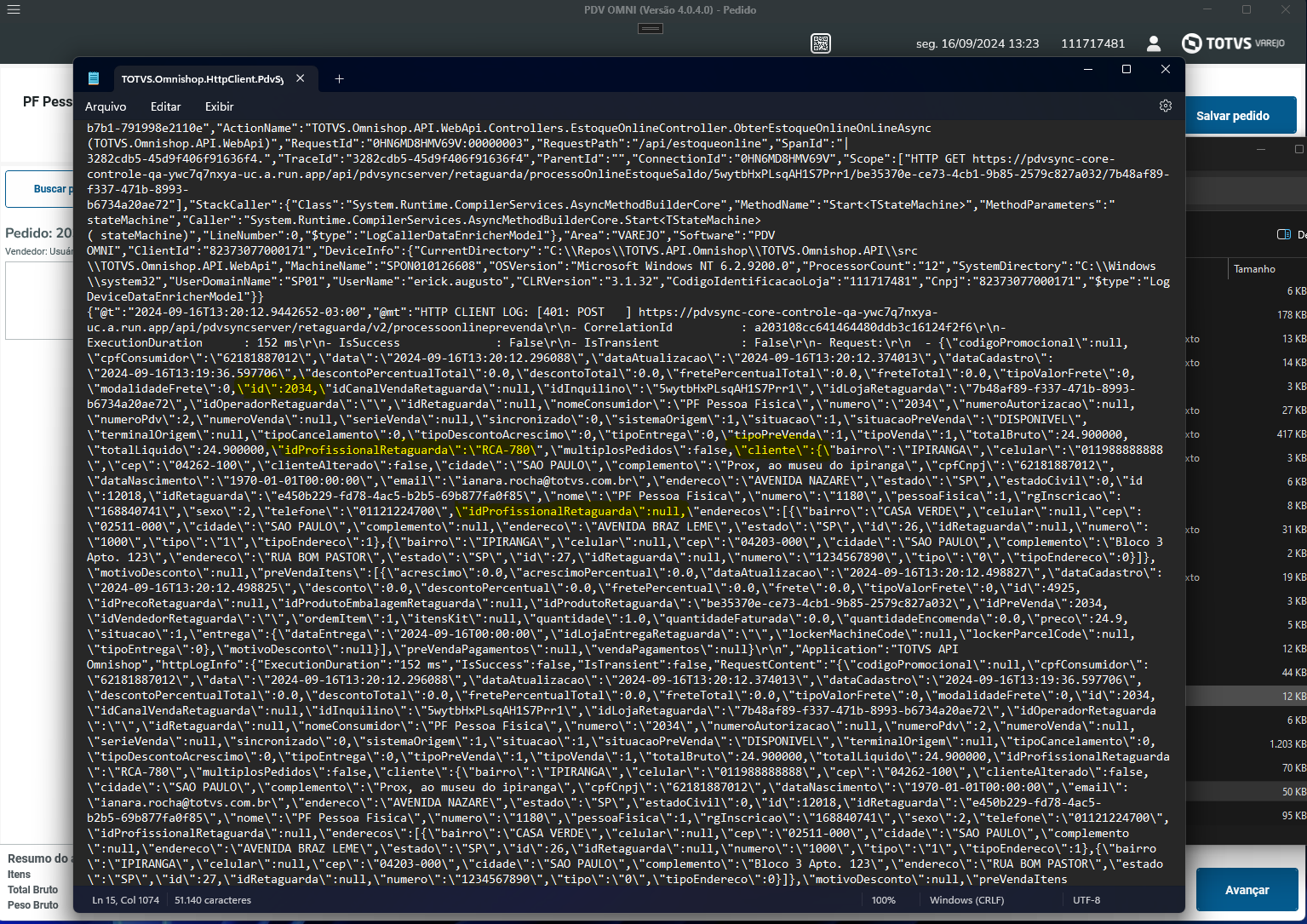Select the file row sized 95 KB
The width and height of the screenshot is (1307, 924).
1246,816
